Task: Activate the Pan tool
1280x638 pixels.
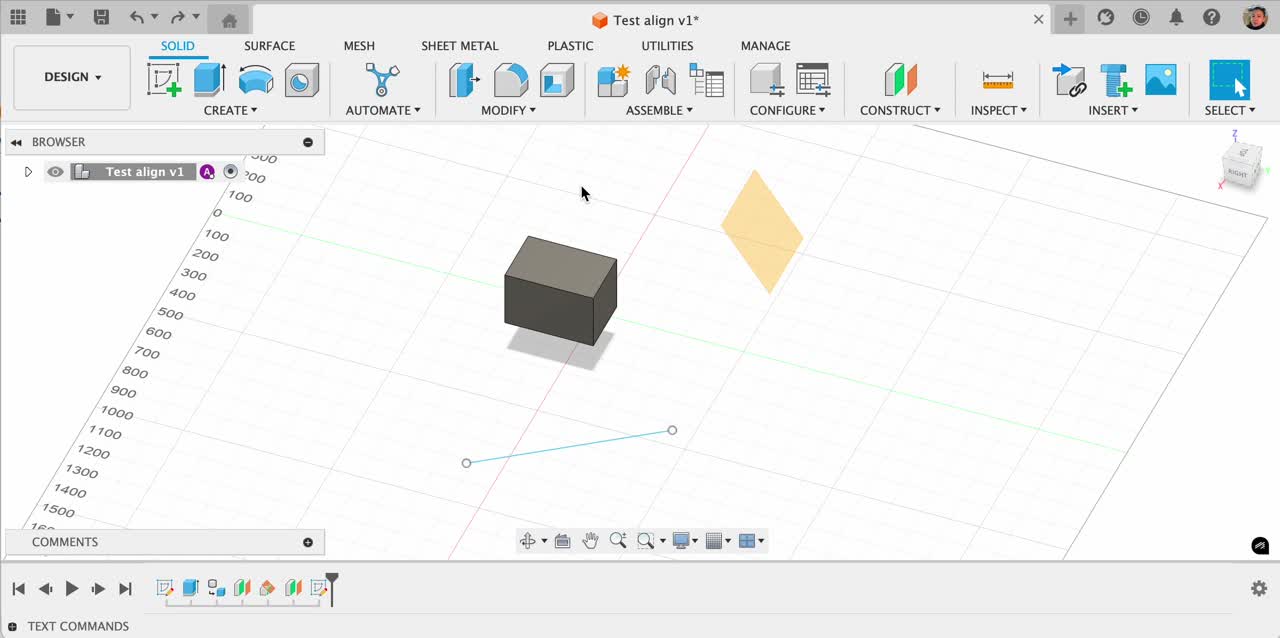Action: (x=590, y=540)
